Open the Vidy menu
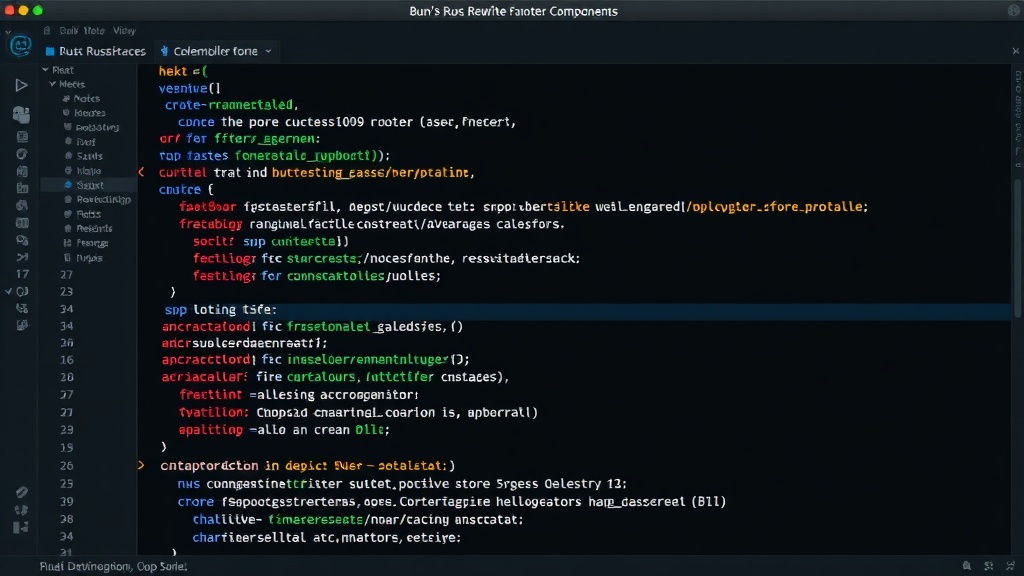The image size is (1024, 576). [124, 31]
